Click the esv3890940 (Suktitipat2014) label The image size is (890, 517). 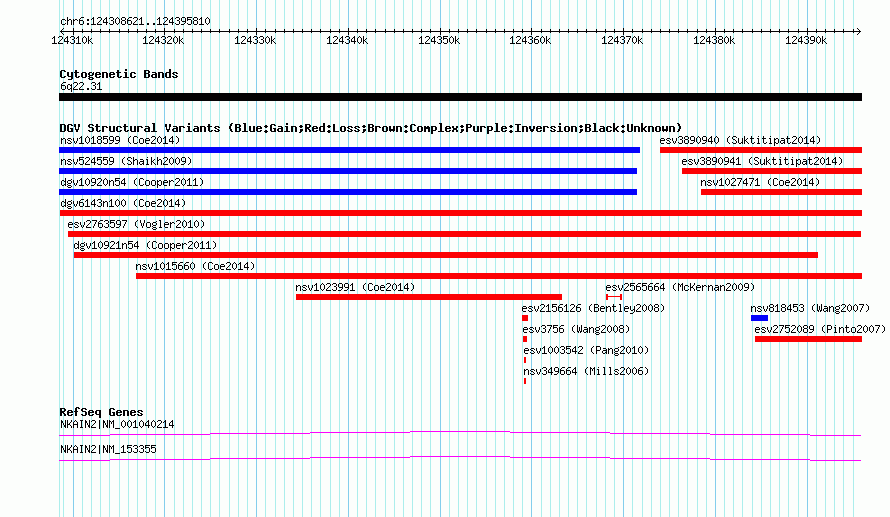tap(740, 140)
